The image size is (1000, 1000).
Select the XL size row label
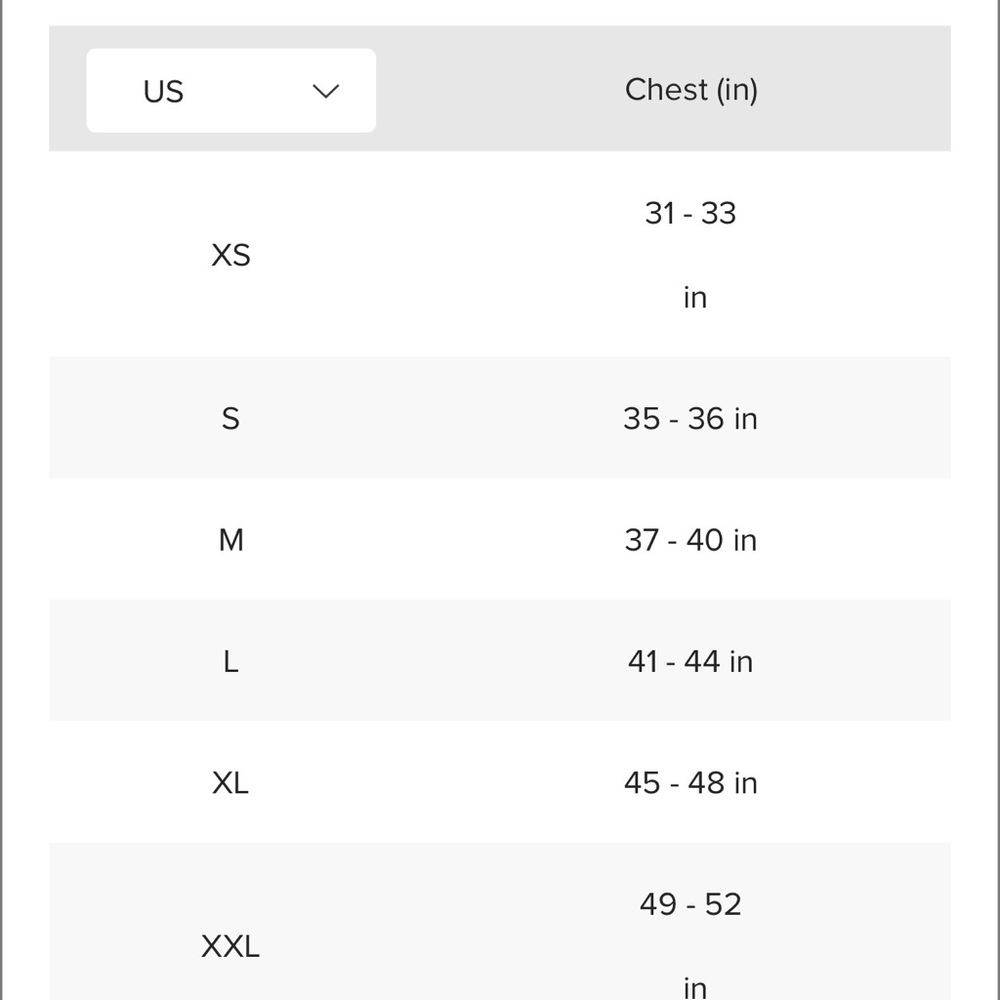click(x=231, y=783)
